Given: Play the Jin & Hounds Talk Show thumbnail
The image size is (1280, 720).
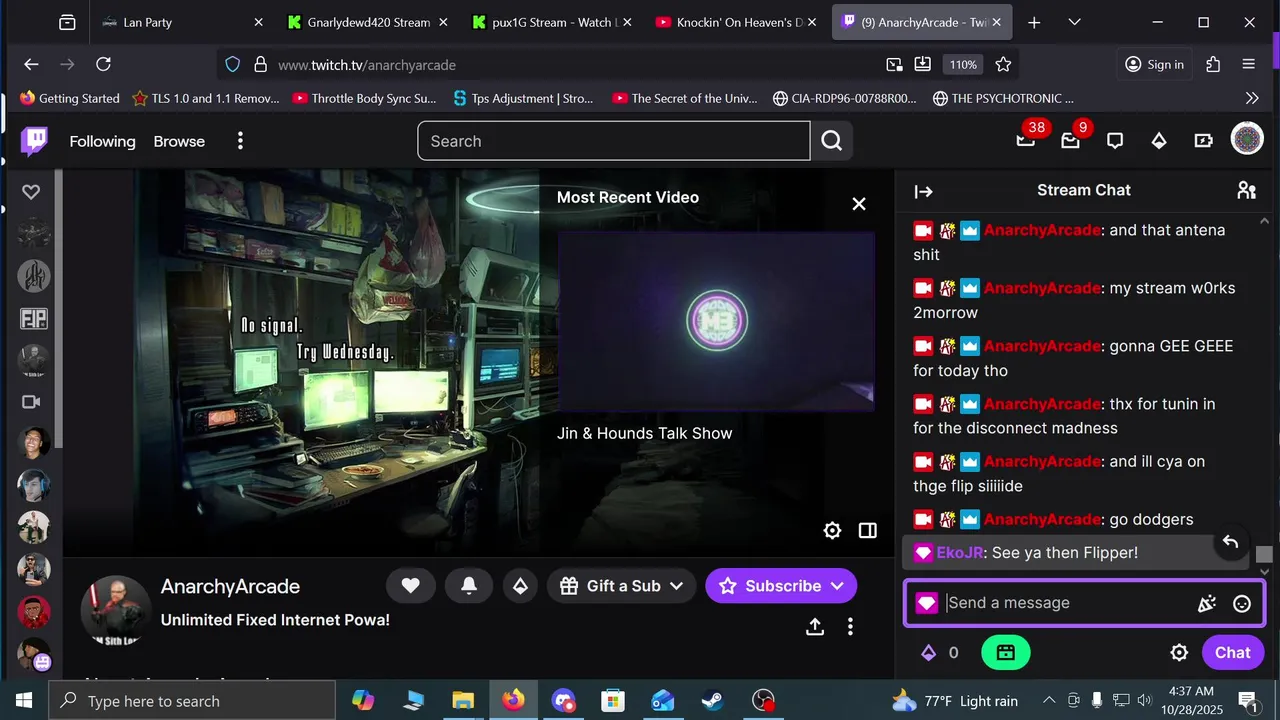Looking at the screenshot, I should click(716, 321).
